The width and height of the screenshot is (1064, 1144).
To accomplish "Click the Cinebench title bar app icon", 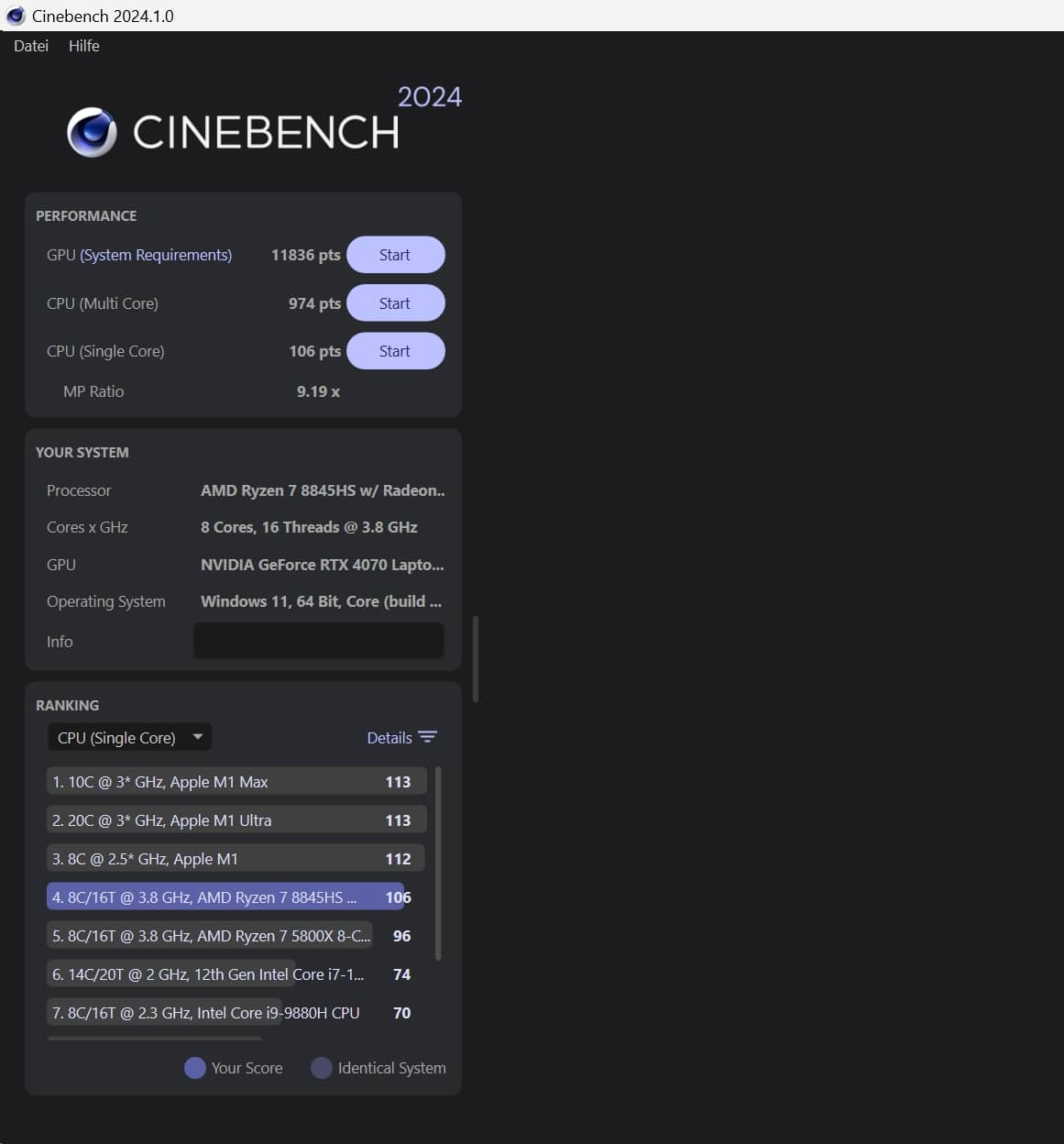I will [x=16, y=16].
